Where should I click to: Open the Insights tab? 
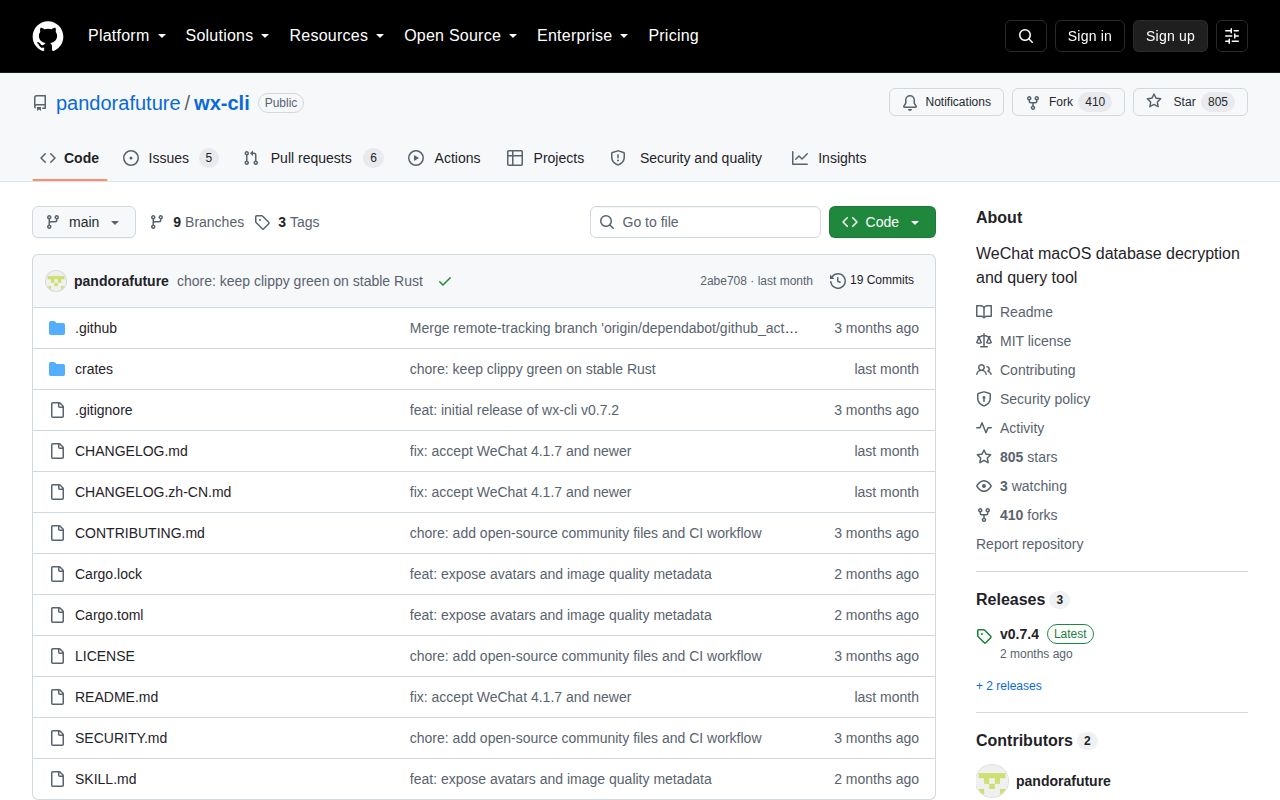829,158
